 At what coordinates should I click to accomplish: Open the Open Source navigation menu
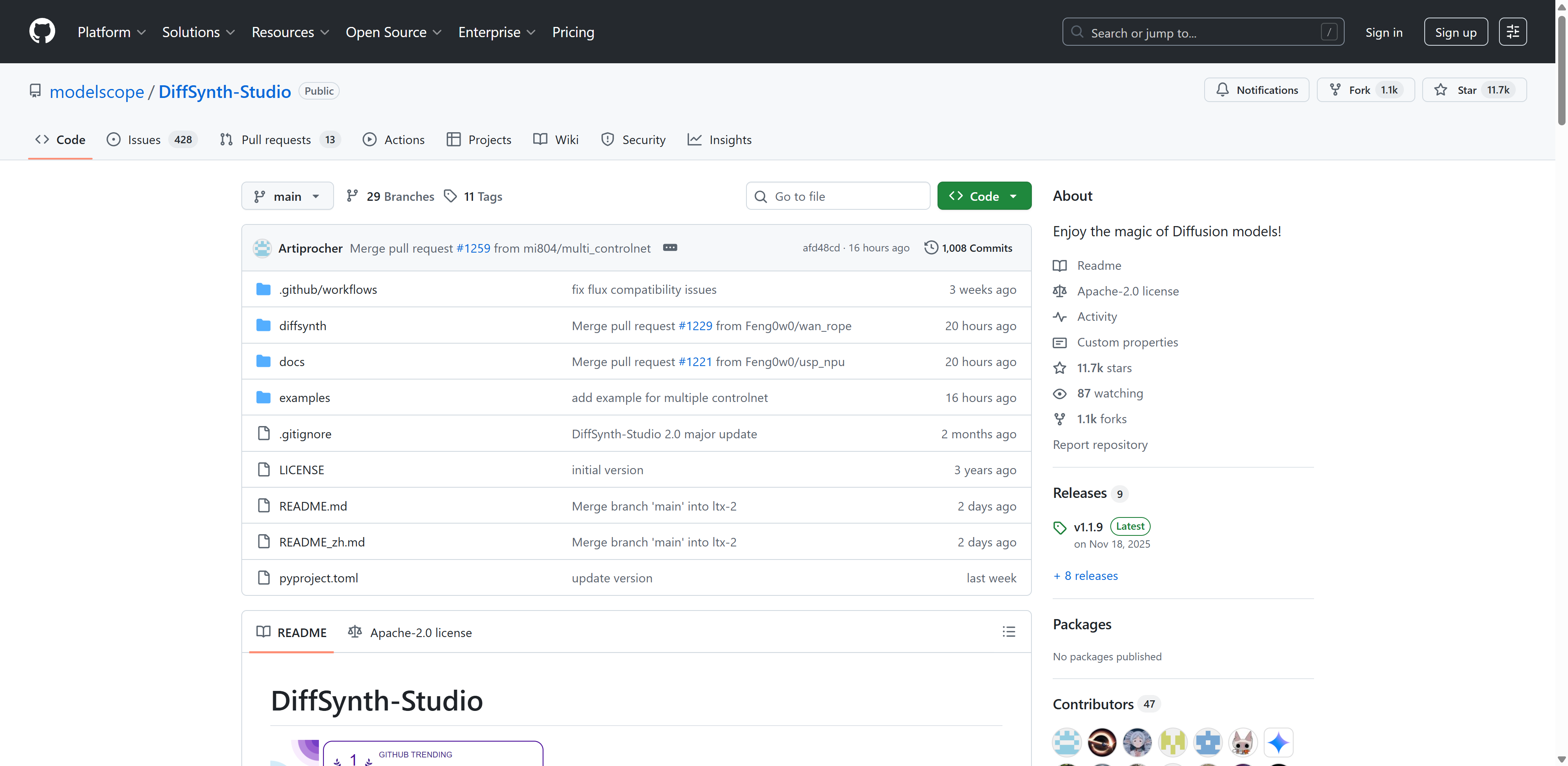click(393, 32)
